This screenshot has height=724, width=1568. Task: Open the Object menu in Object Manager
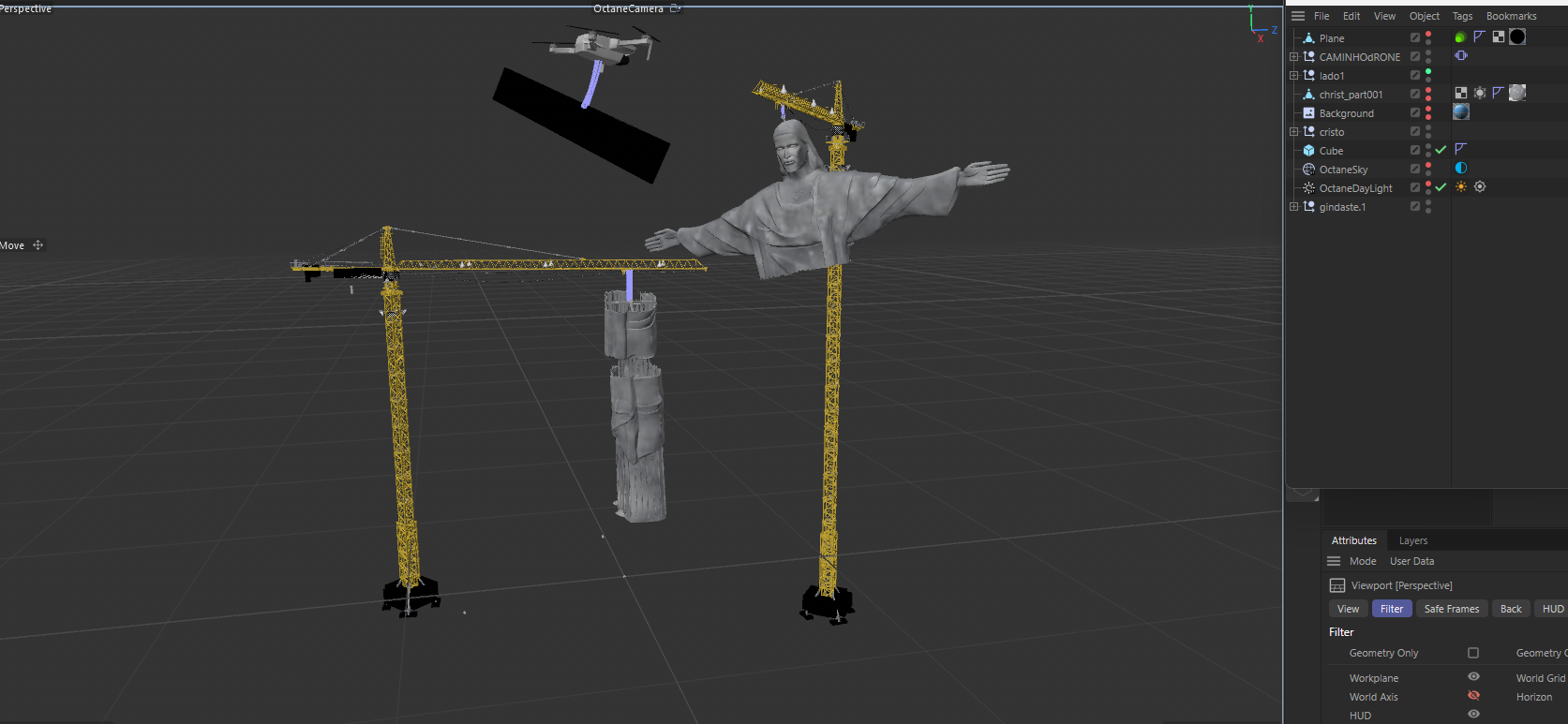pyautogui.click(x=1425, y=16)
